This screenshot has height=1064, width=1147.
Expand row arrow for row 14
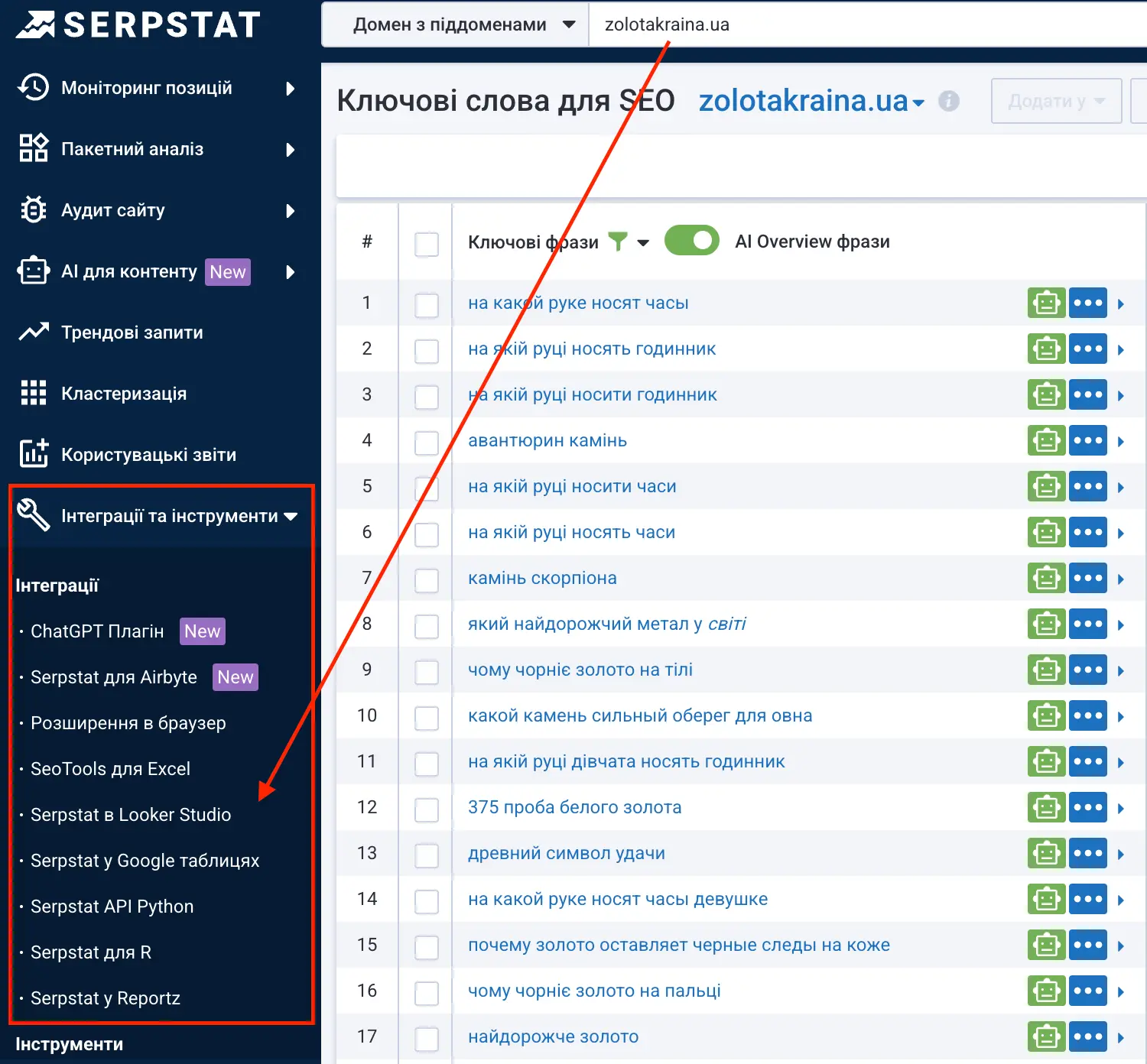pos(1121,900)
